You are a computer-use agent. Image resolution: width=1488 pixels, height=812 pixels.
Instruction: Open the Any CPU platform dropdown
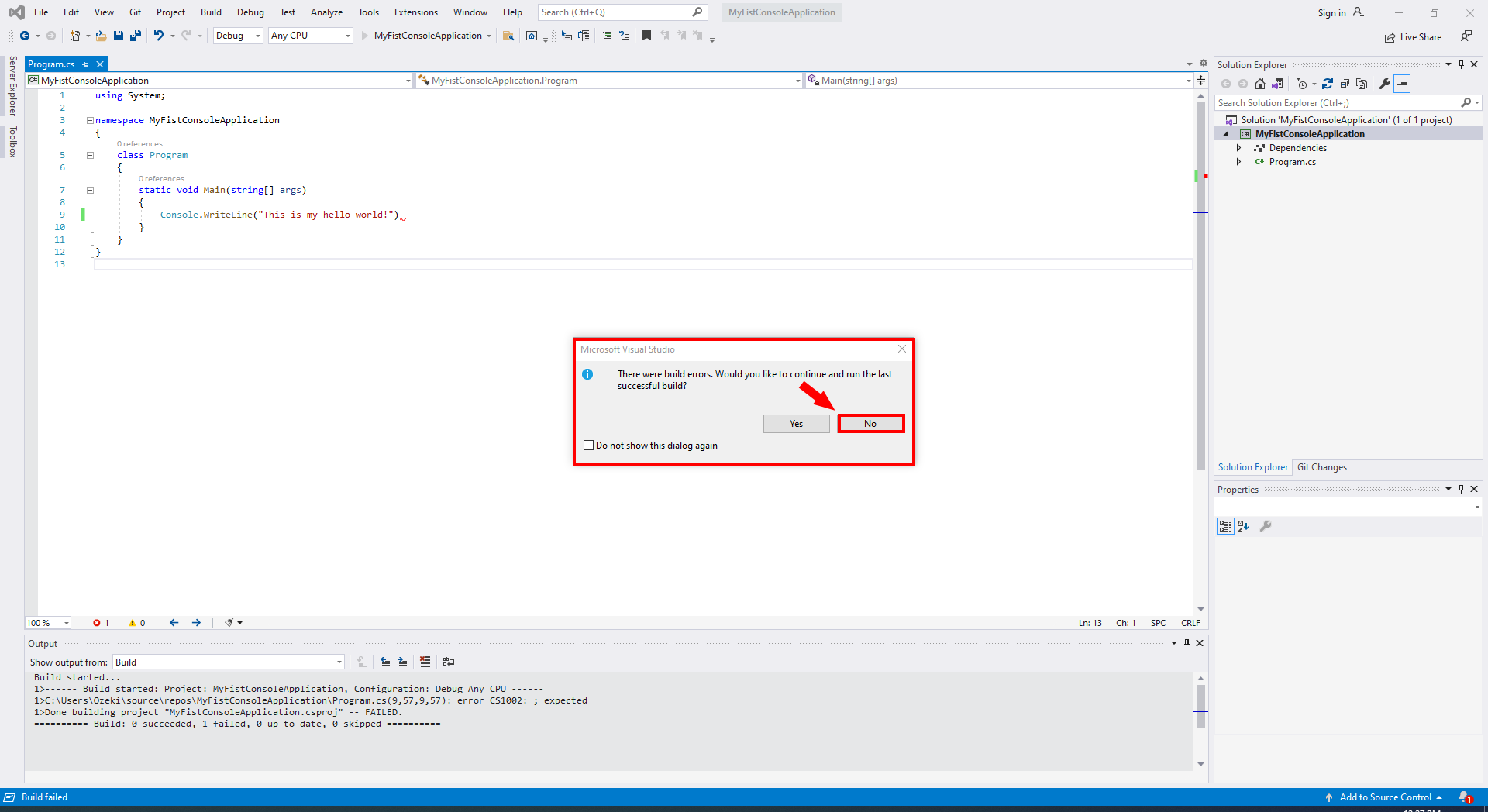point(311,36)
